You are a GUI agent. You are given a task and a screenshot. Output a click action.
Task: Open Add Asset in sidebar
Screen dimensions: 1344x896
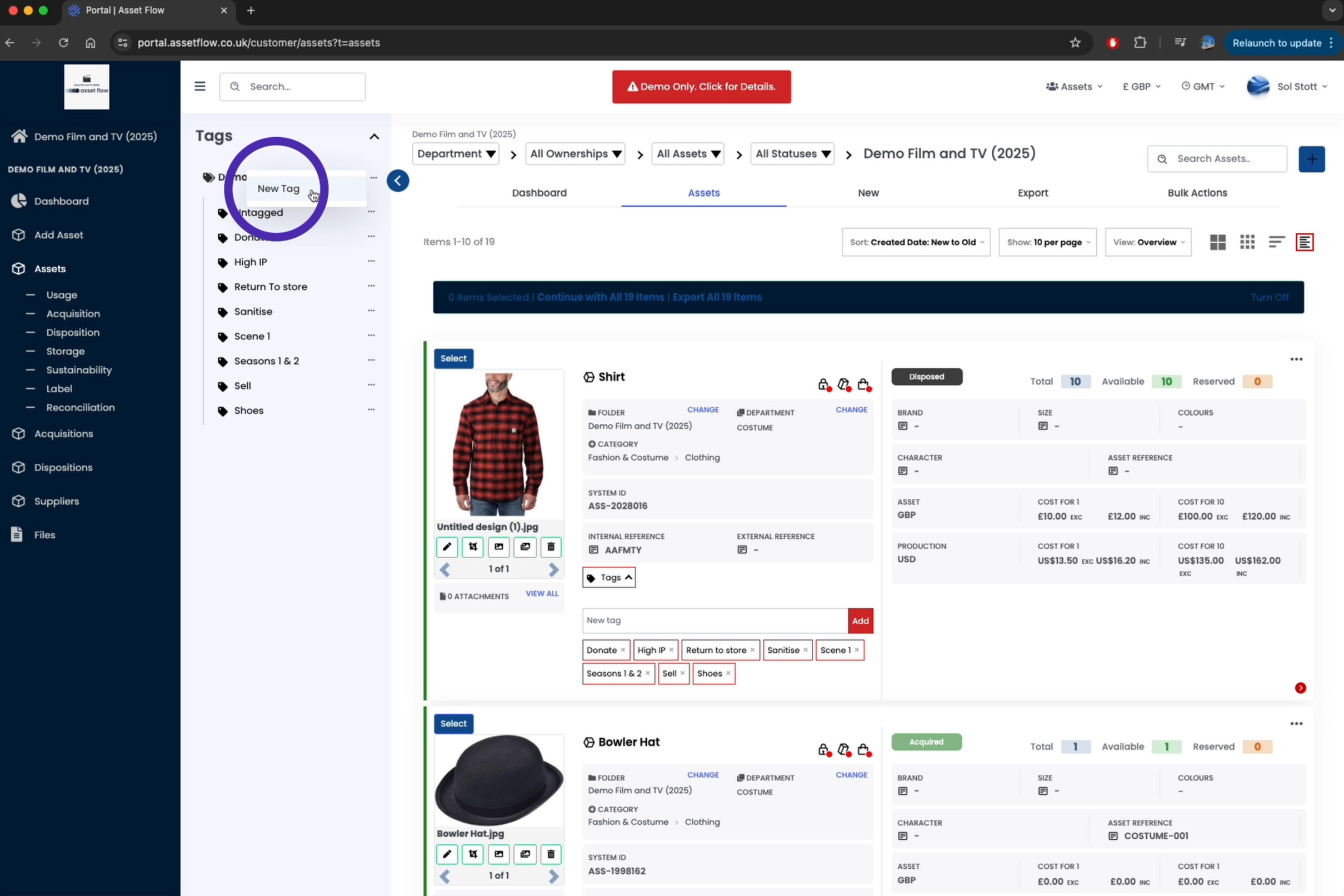click(58, 235)
